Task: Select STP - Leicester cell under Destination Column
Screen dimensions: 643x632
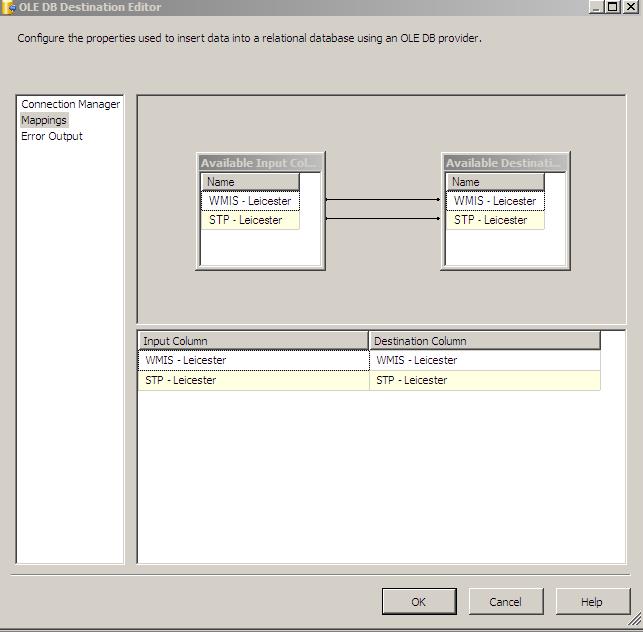Action: [485, 380]
